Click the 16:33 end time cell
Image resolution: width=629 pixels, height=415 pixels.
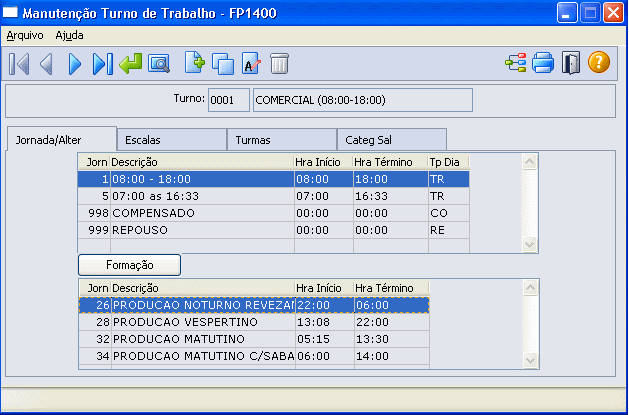point(391,196)
